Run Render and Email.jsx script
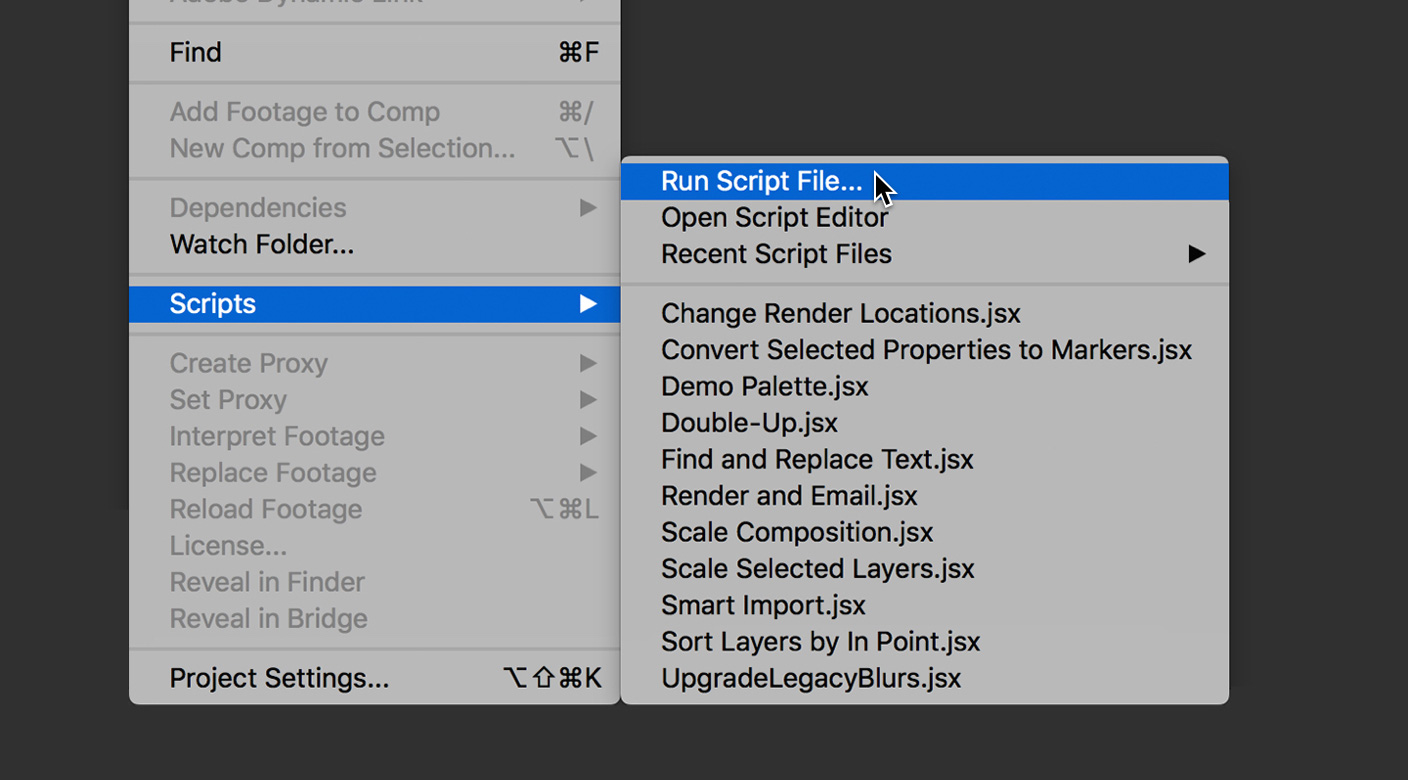 pyautogui.click(x=789, y=496)
